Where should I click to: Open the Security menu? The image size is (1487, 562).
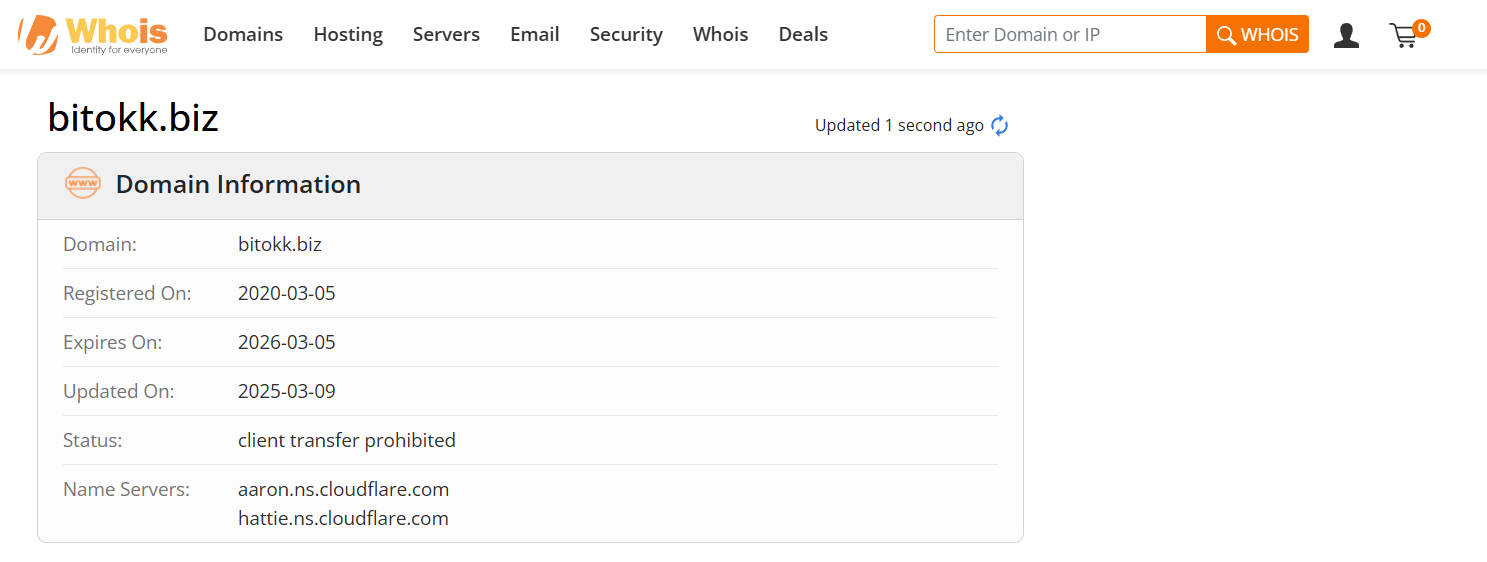click(x=626, y=35)
